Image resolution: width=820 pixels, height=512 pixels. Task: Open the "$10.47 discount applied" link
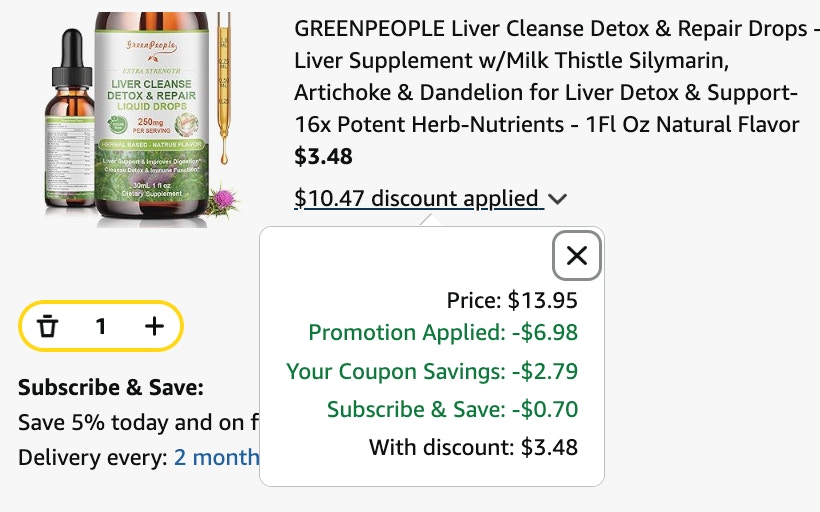pyautogui.click(x=418, y=199)
